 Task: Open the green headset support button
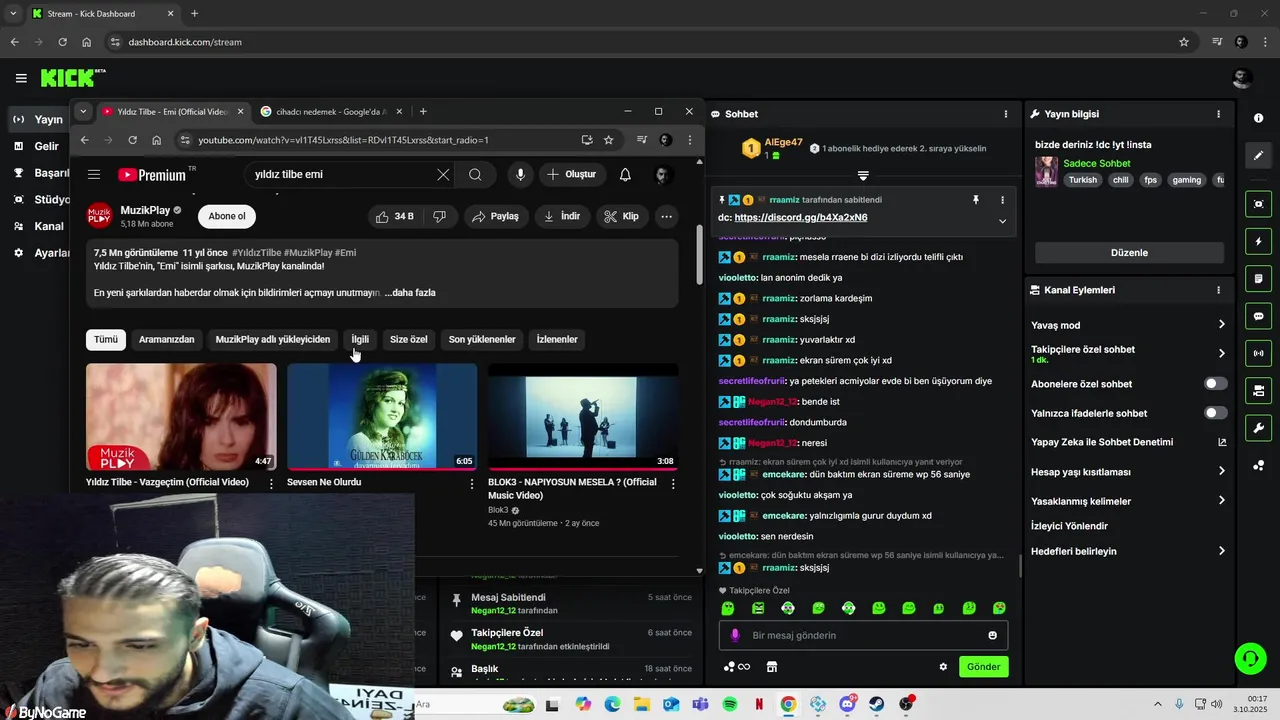point(1250,658)
